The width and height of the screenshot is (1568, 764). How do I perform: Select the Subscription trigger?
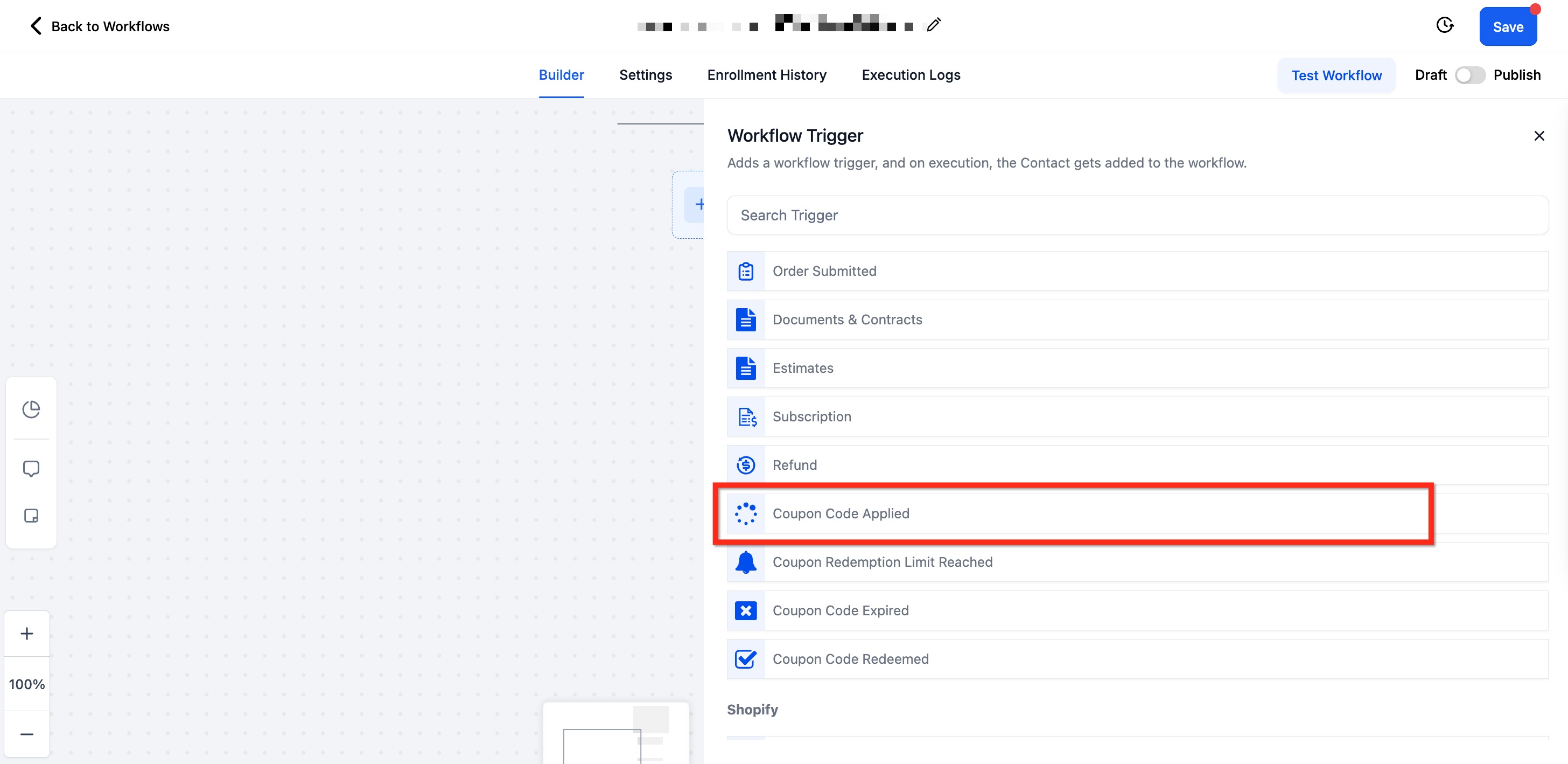point(811,416)
